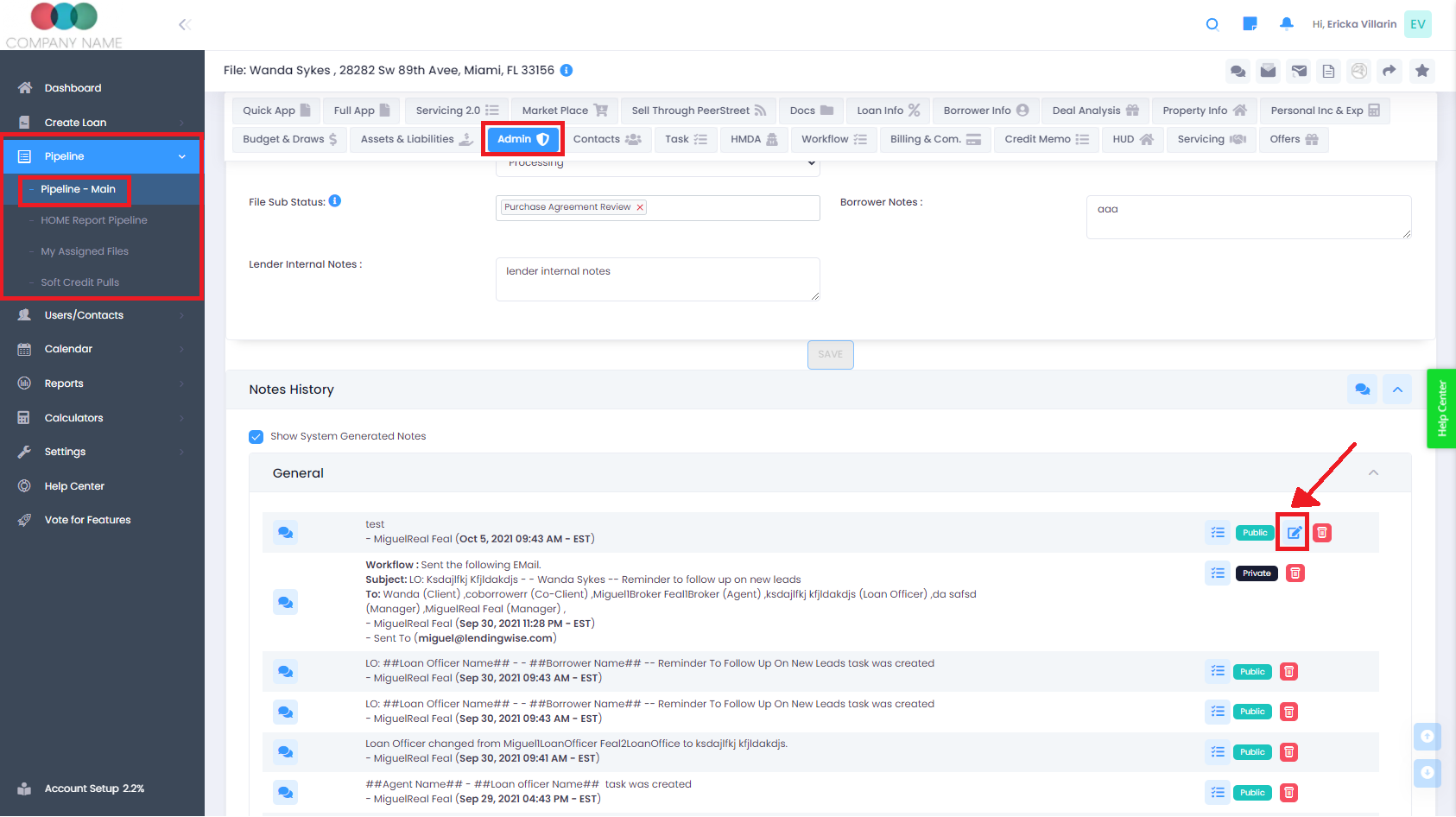This screenshot has width=1456, height=817.
Task: Click the File Sub Status info icon
Action: click(335, 201)
